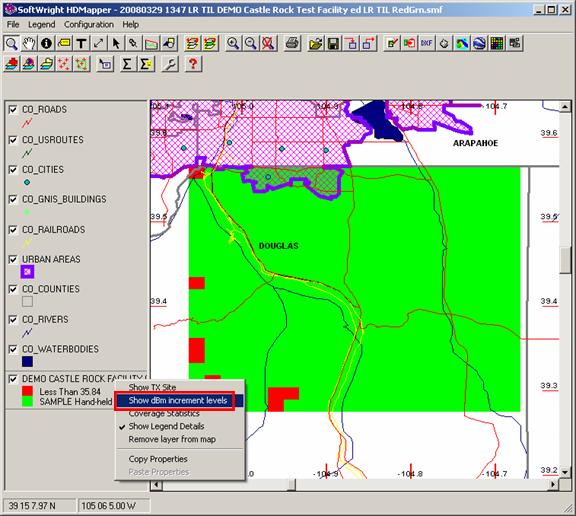Toggle Show Legend Details menu entry
The width and height of the screenshot is (576, 516).
(x=166, y=426)
